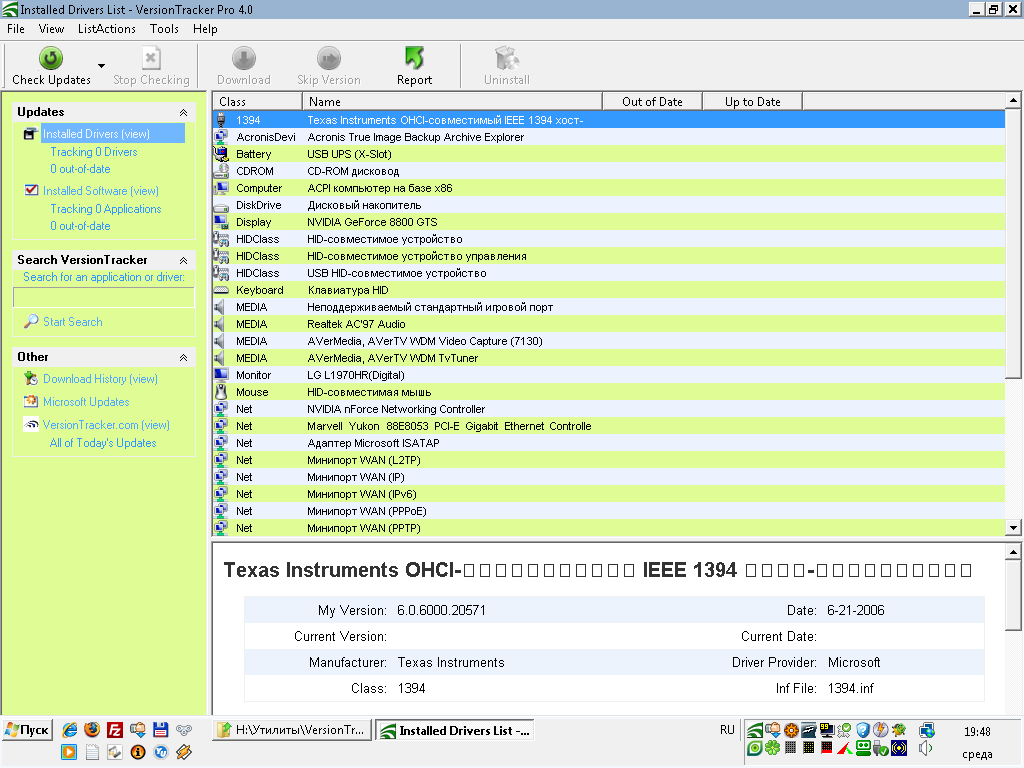Click the Mouse class icon
This screenshot has width=1024, height=768.
[221, 392]
